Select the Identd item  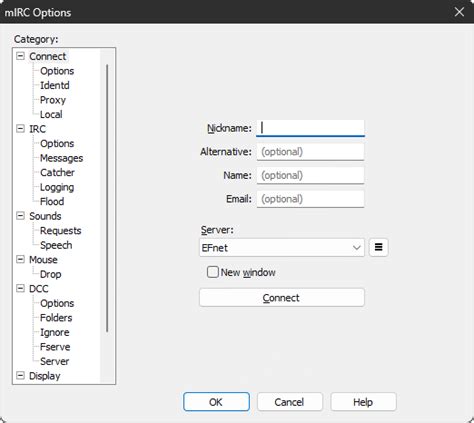pos(55,85)
